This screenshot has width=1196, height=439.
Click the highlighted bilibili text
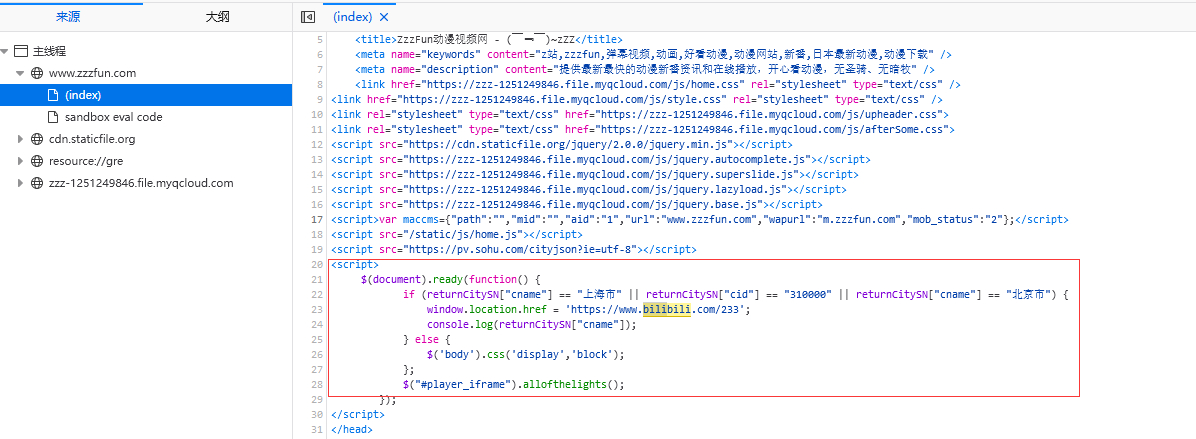click(667, 309)
